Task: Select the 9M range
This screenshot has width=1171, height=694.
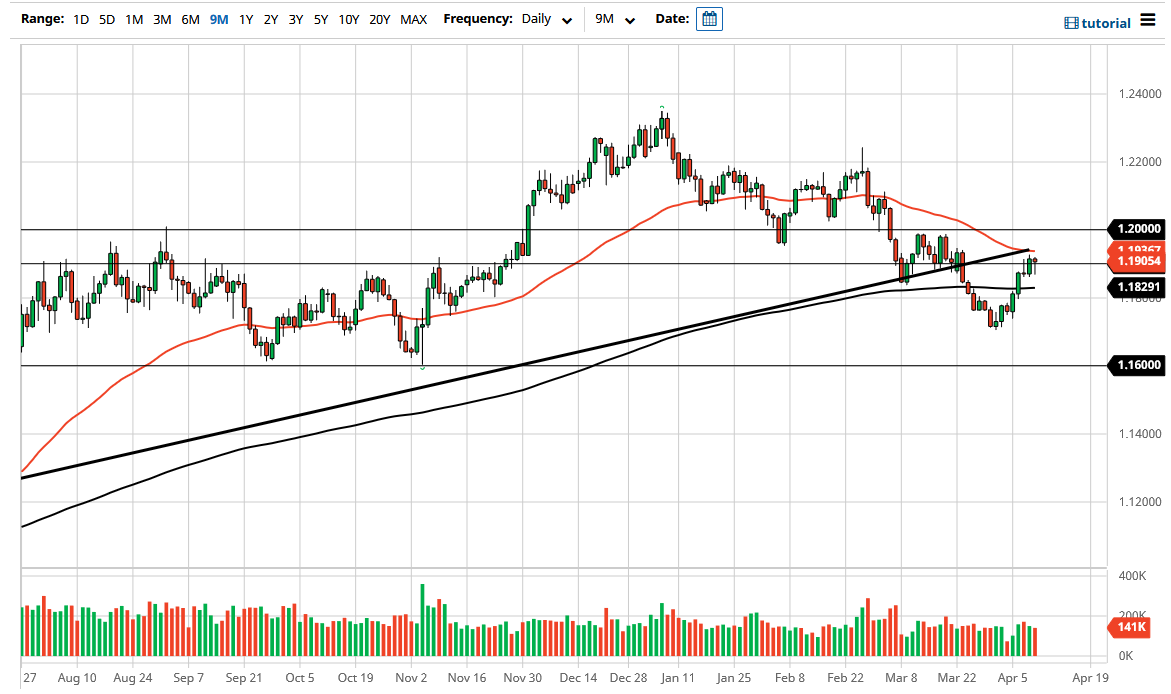Action: [219, 19]
